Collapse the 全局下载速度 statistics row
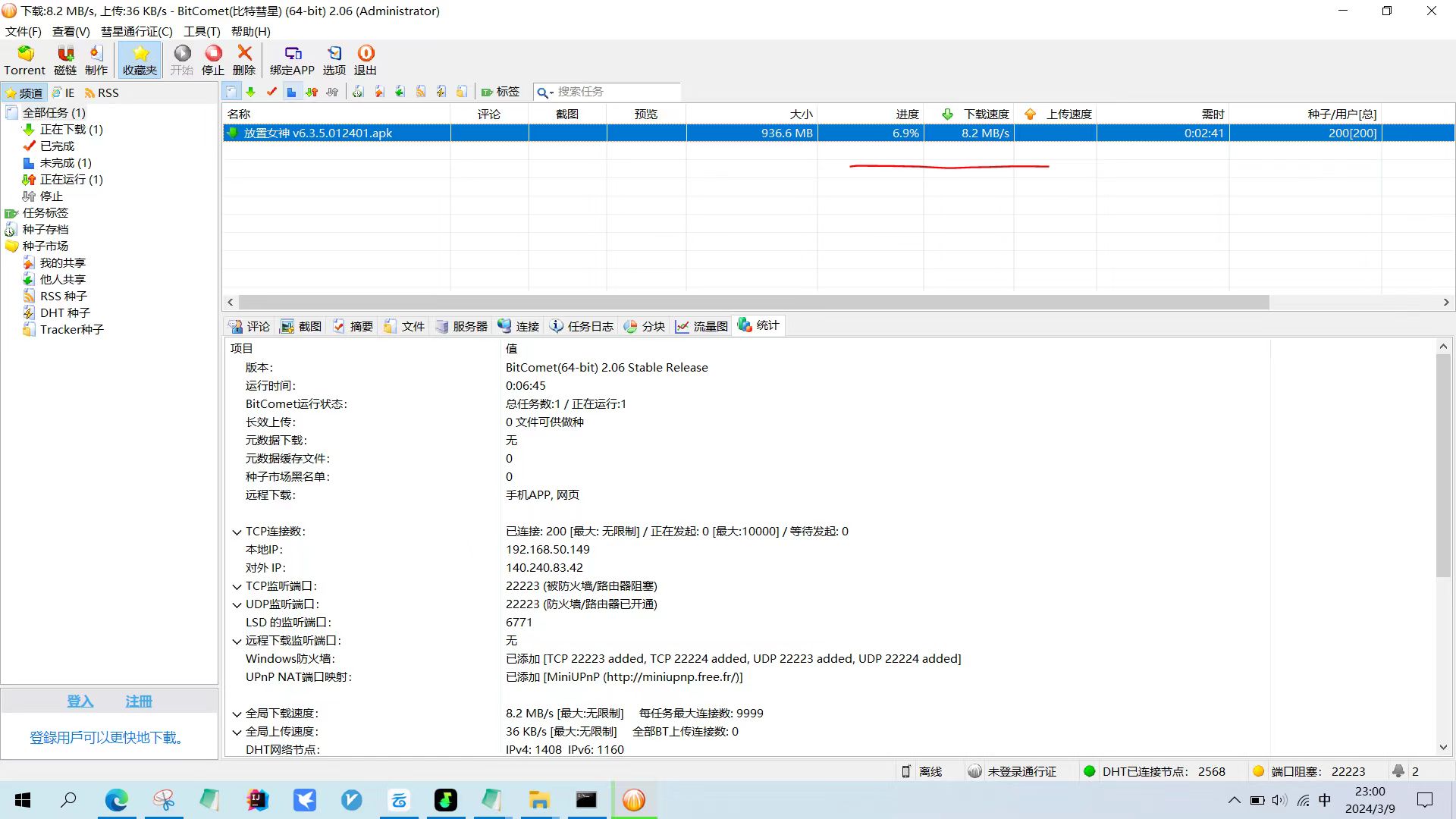 237,714
